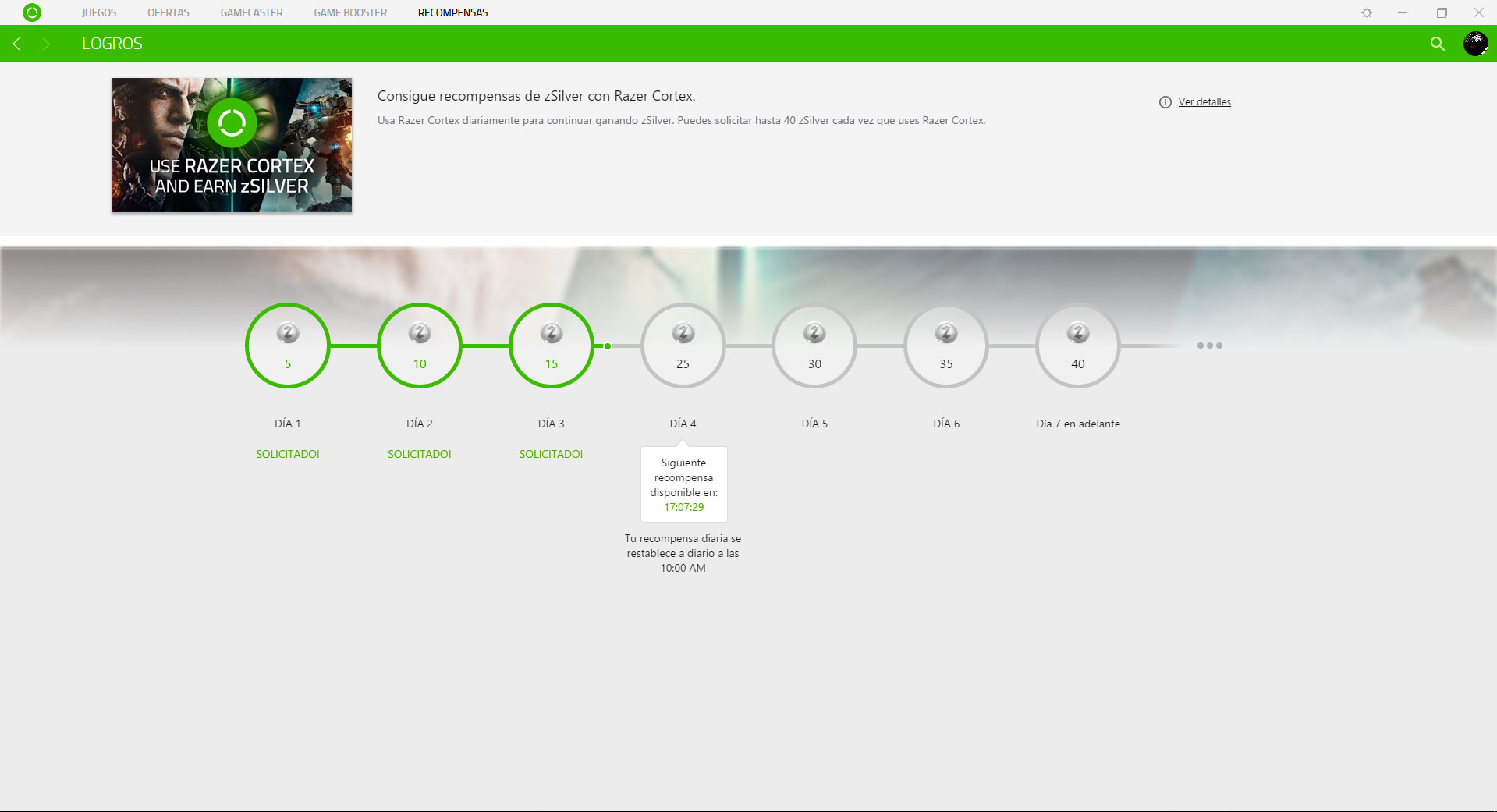Navigate back with the left arrow
The height and width of the screenshot is (812, 1497).
tap(16, 44)
